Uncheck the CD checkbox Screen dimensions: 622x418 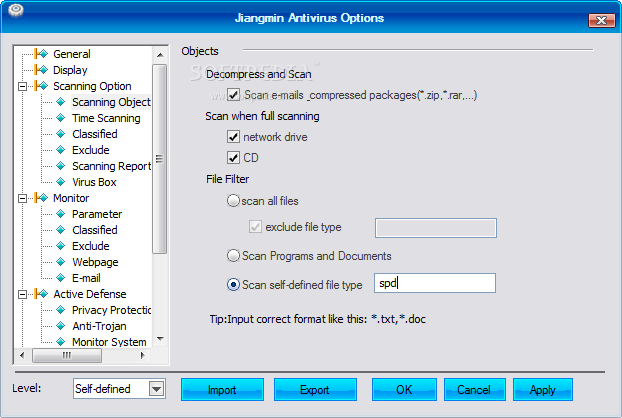coord(233,157)
